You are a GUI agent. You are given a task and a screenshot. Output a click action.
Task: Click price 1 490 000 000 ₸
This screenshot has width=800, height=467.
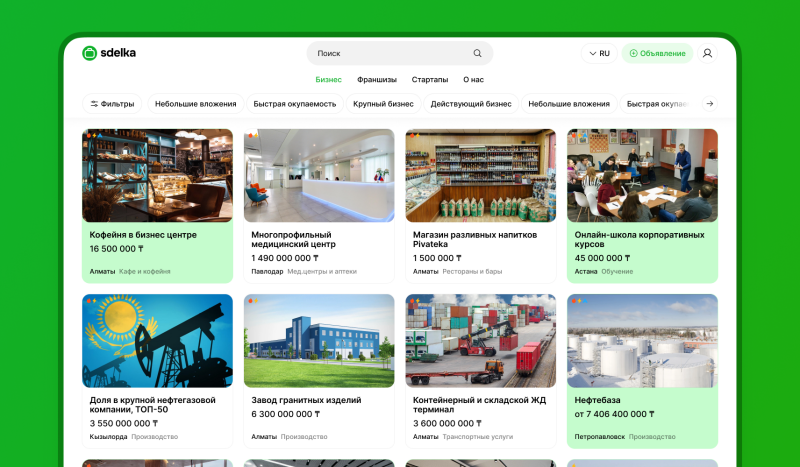pos(285,258)
